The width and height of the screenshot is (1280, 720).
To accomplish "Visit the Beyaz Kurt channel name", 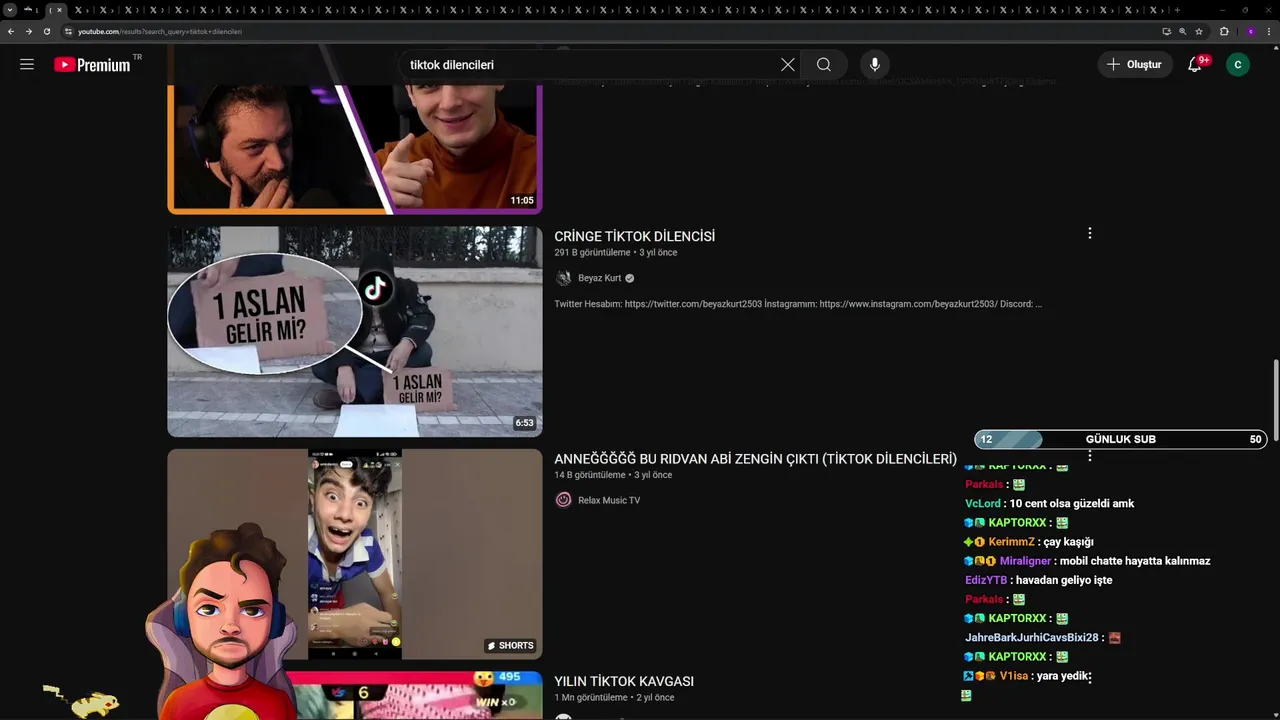I will [600, 278].
